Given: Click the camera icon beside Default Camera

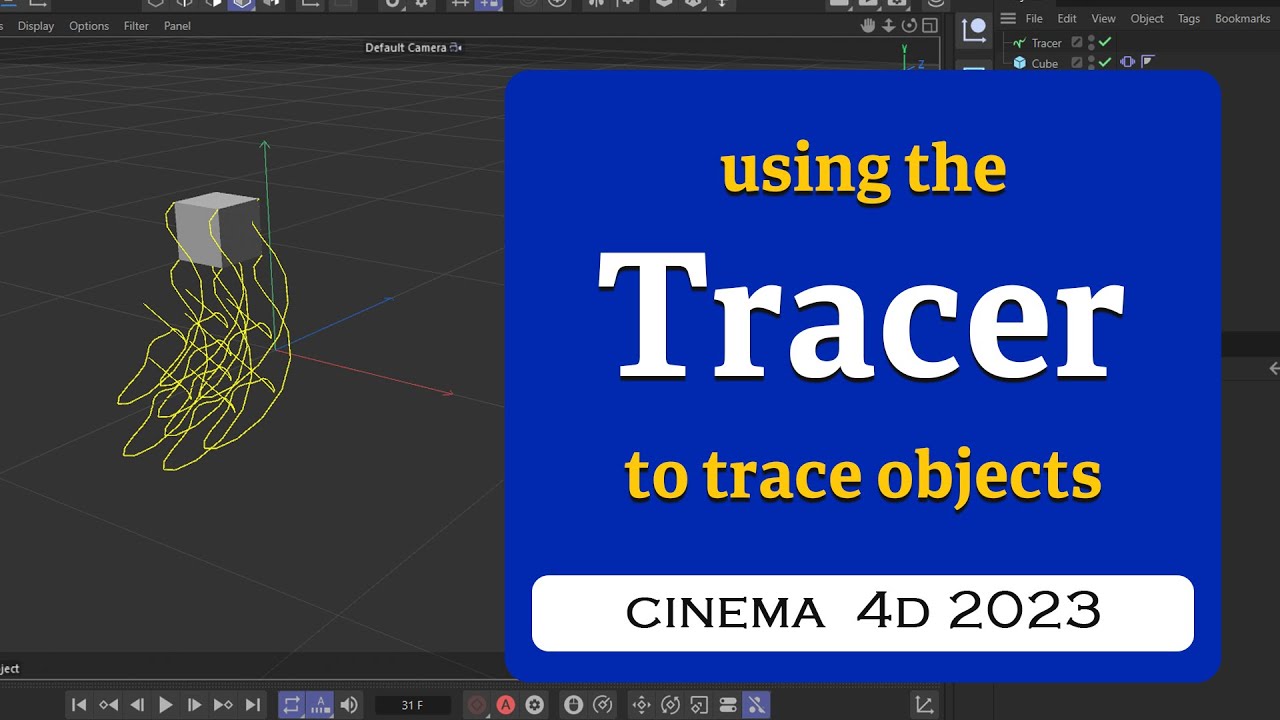Looking at the screenshot, I should (456, 48).
